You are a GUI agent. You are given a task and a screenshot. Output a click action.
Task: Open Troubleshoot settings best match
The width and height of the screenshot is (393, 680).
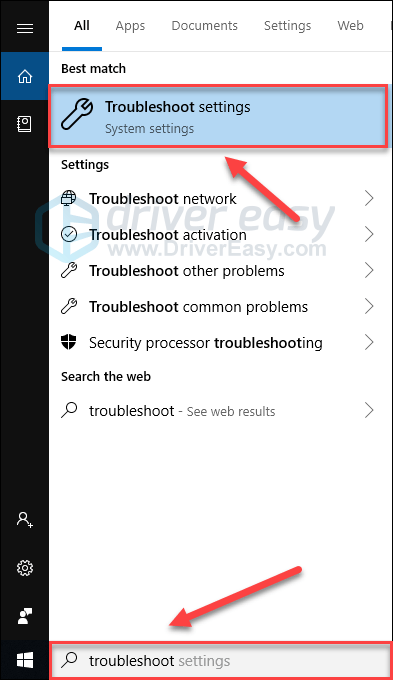click(x=217, y=116)
